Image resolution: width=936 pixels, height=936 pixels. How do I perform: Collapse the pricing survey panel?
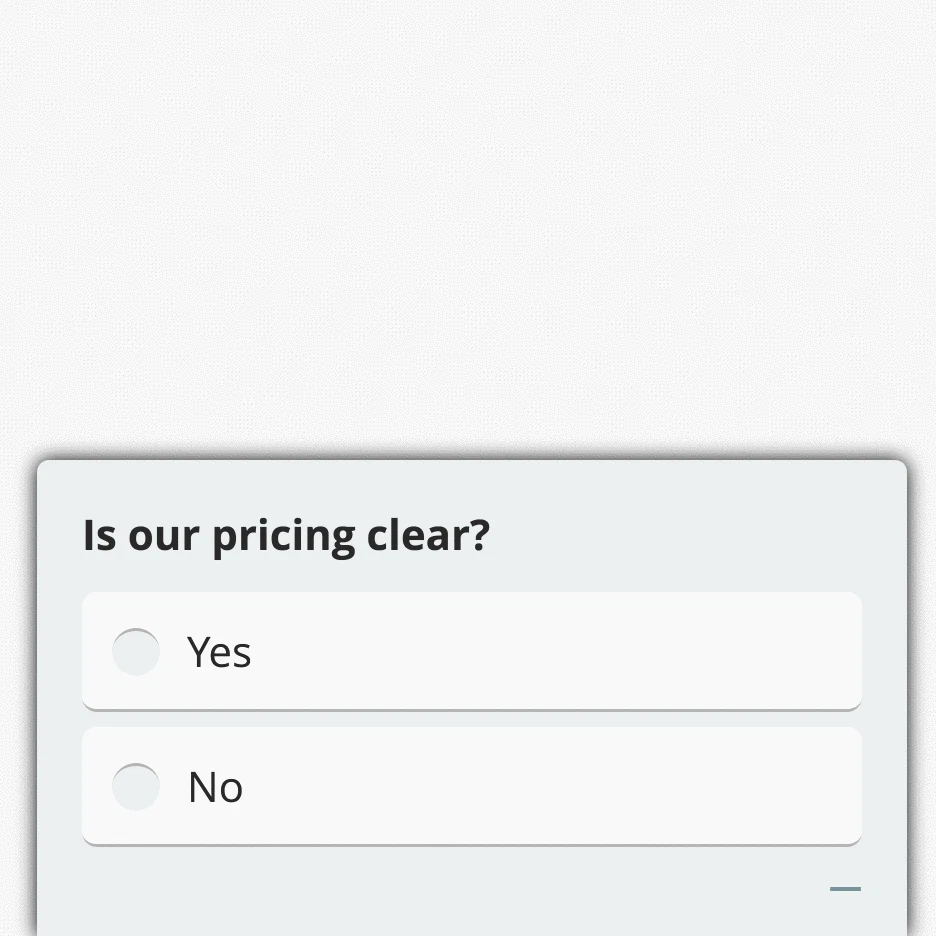845,888
